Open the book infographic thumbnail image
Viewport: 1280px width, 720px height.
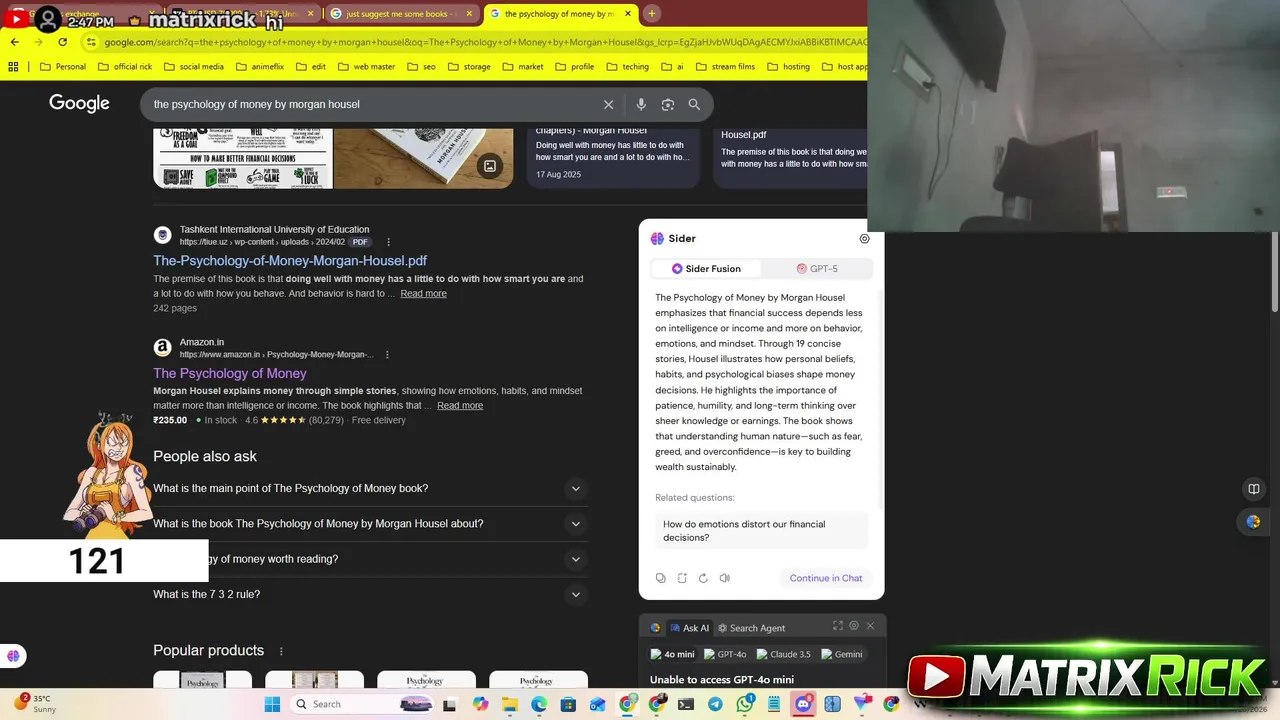243,159
